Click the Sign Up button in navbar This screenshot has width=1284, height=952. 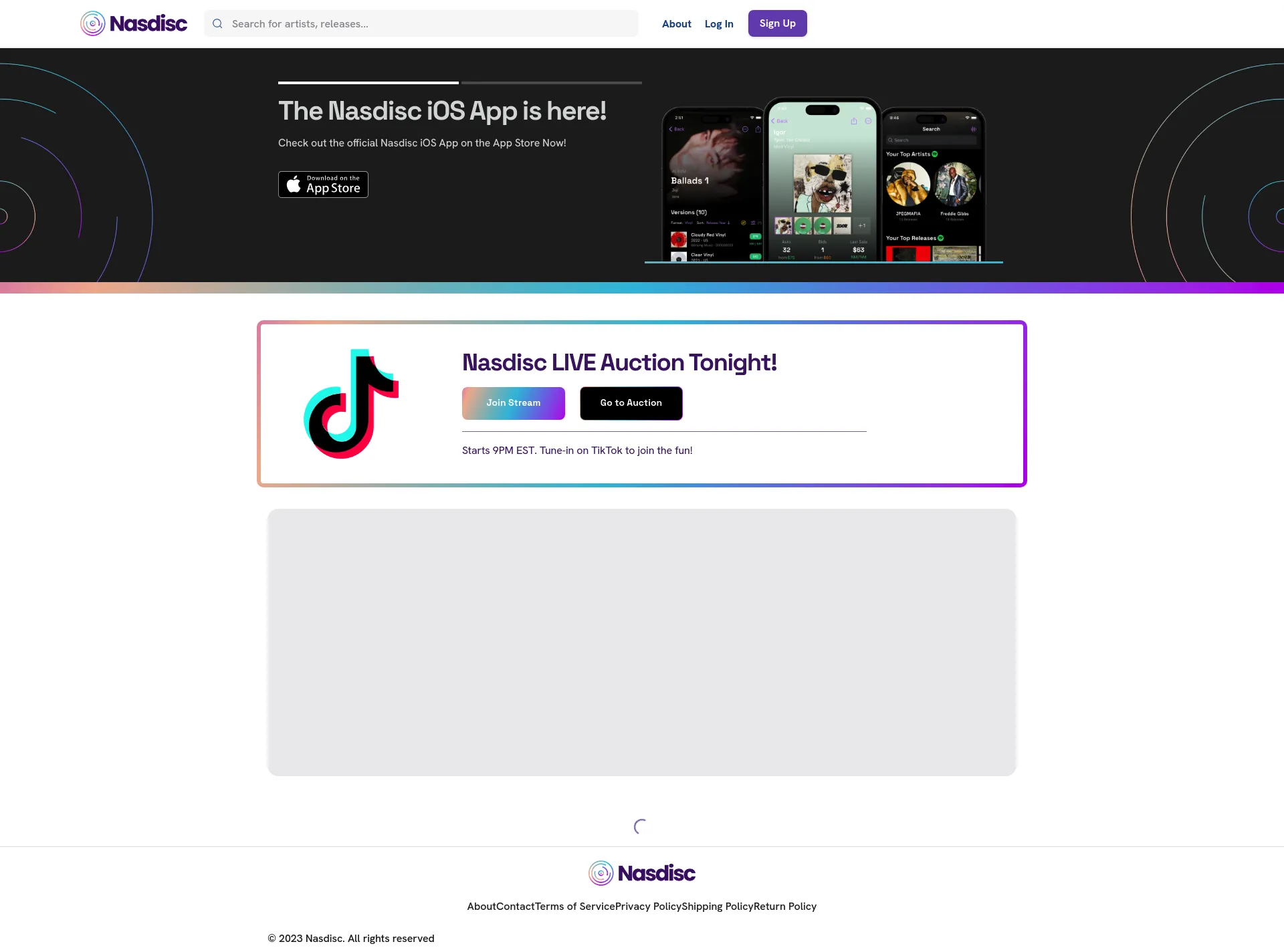point(778,23)
